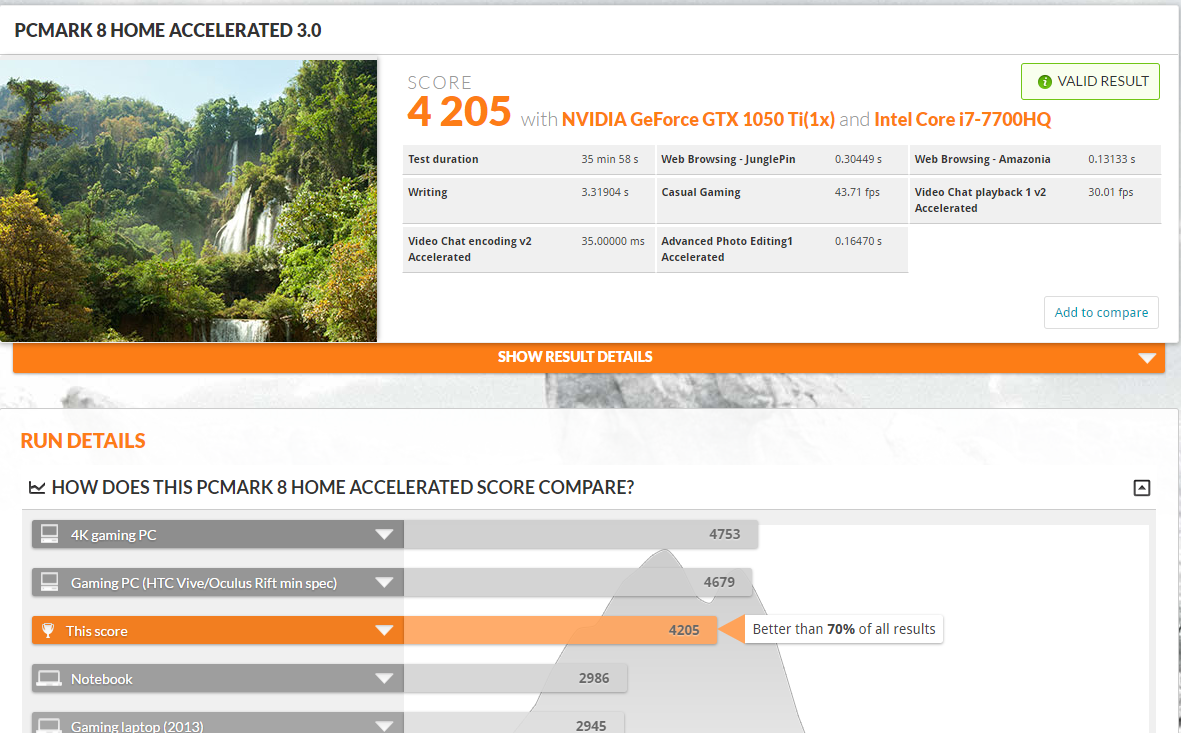The height and width of the screenshot is (733, 1181).
Task: Click the waterfall jungle benchmark image
Action: pos(188,200)
